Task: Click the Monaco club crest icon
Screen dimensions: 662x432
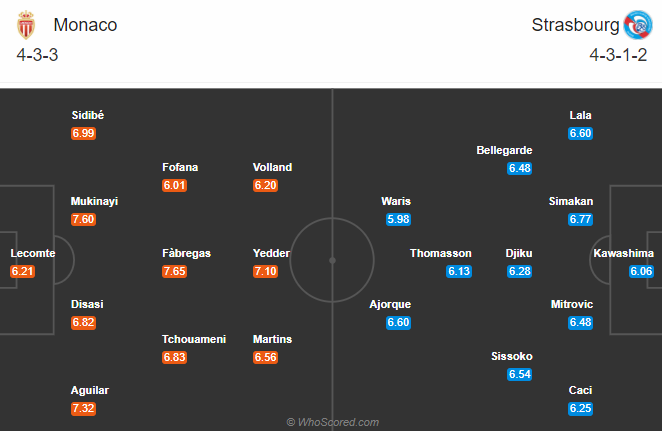Action: coord(25,24)
